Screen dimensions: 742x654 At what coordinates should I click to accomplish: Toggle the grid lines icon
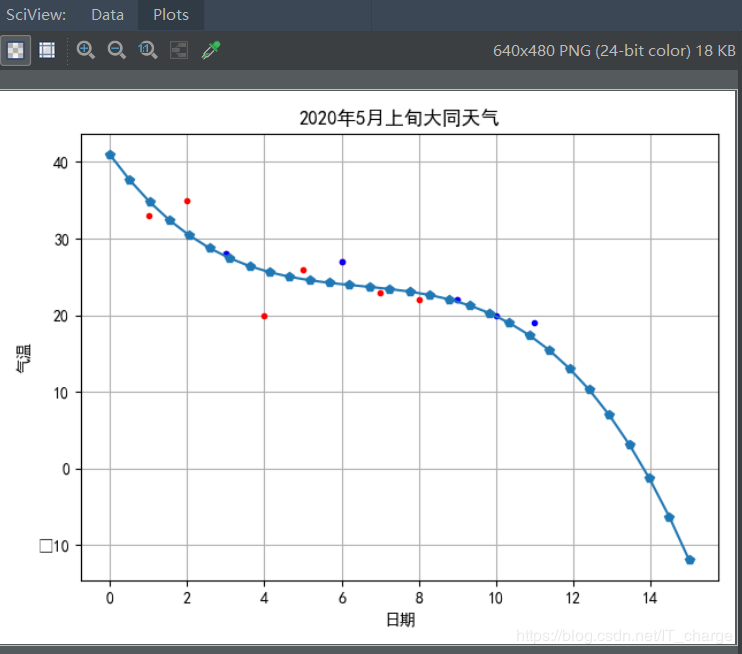(47, 50)
